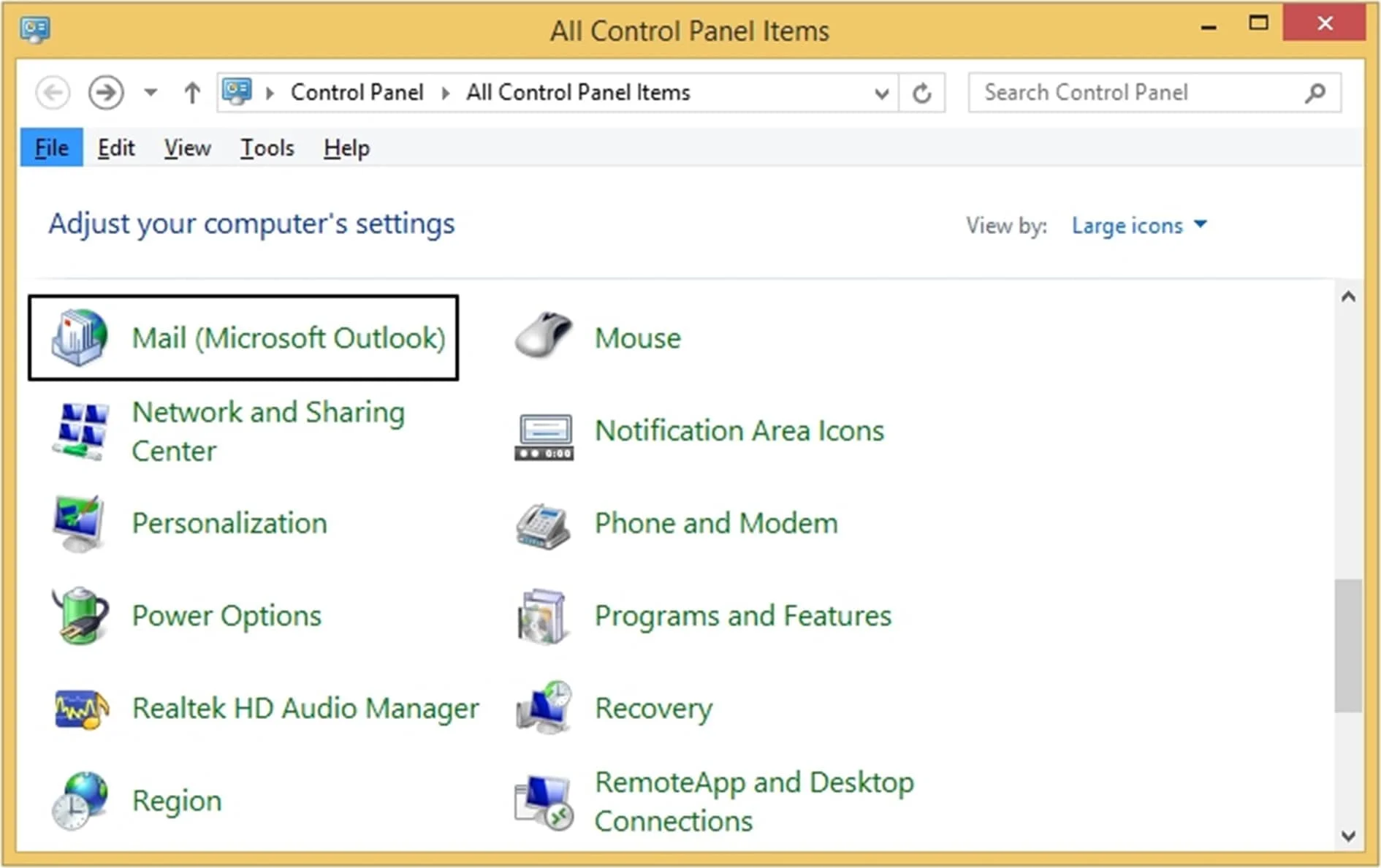Click the scrollbar up arrow
The image size is (1381, 868).
pos(1349,297)
